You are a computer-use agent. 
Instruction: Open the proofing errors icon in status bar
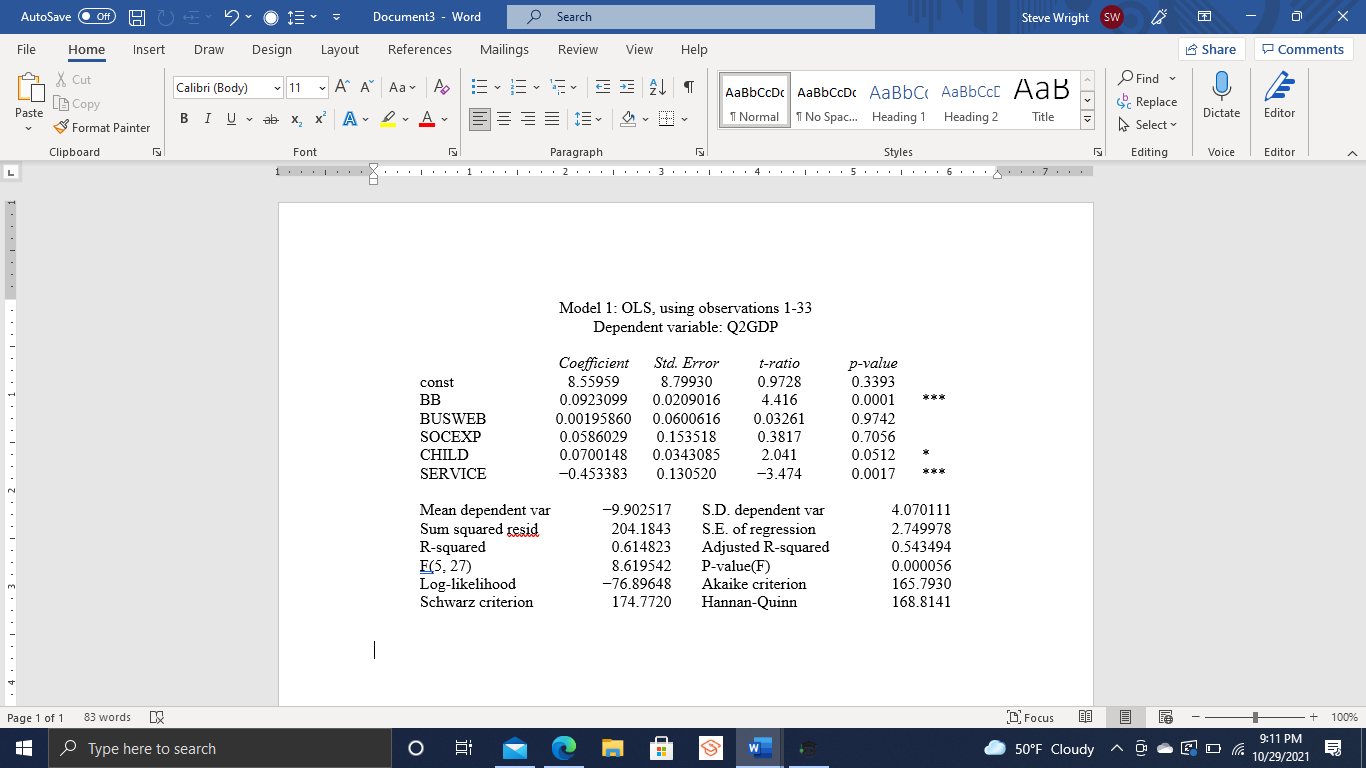pos(156,717)
